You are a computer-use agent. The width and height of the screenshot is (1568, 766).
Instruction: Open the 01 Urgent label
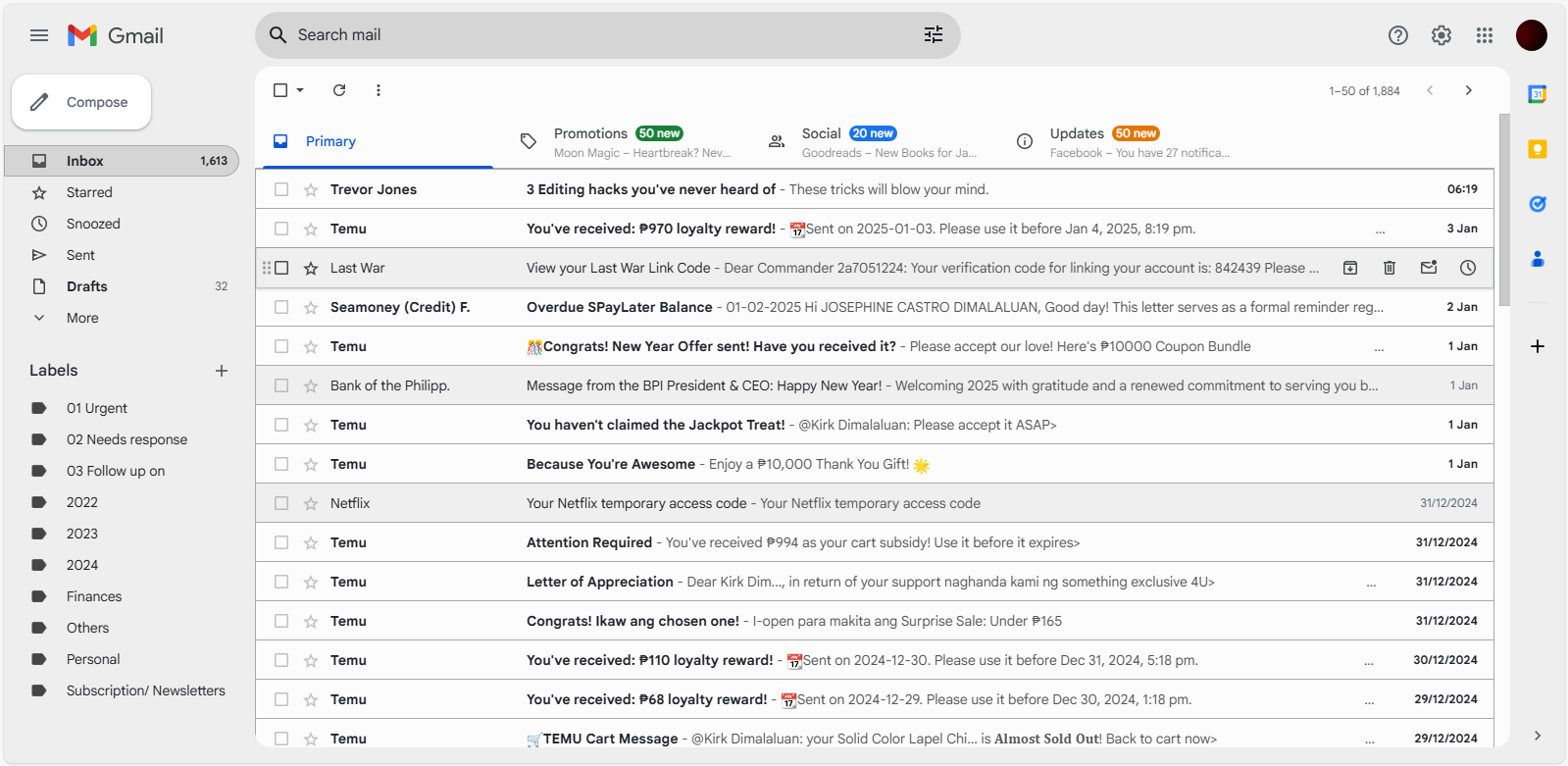[96, 408]
